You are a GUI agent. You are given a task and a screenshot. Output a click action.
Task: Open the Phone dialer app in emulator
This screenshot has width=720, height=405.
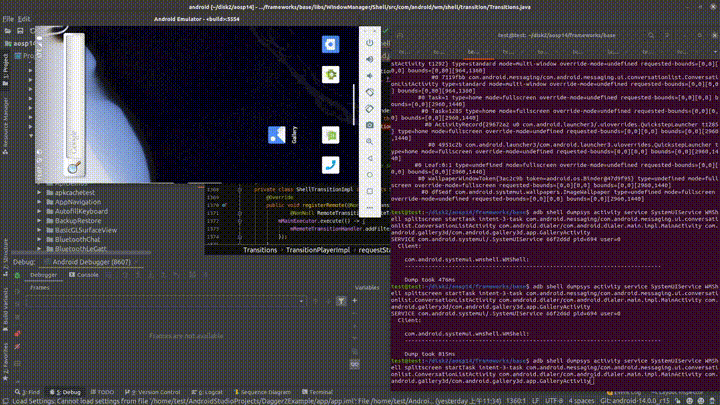tap(331, 165)
